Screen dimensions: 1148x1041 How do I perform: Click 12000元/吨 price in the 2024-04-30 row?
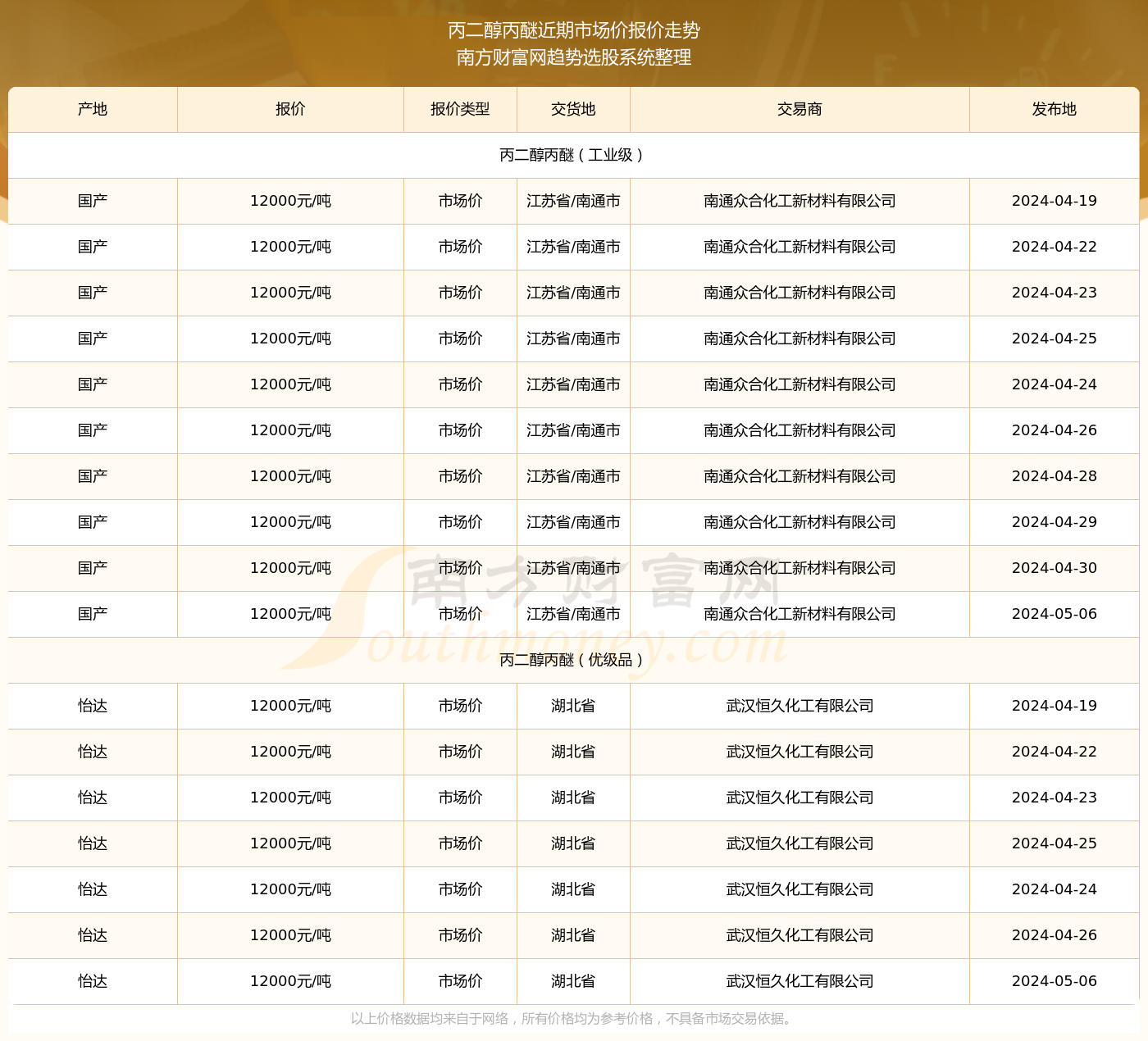(290, 568)
